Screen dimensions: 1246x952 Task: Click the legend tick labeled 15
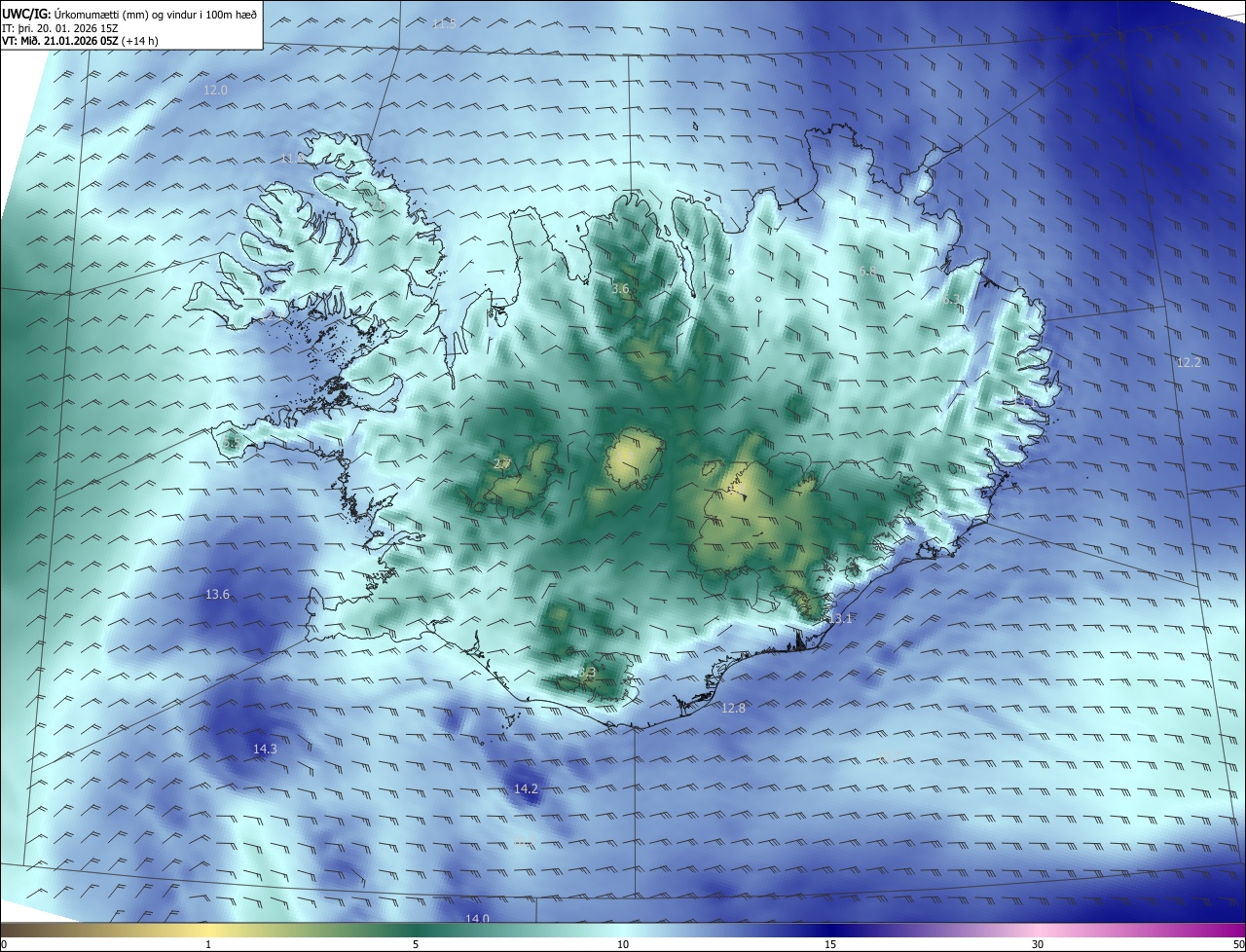pyautogui.click(x=830, y=944)
